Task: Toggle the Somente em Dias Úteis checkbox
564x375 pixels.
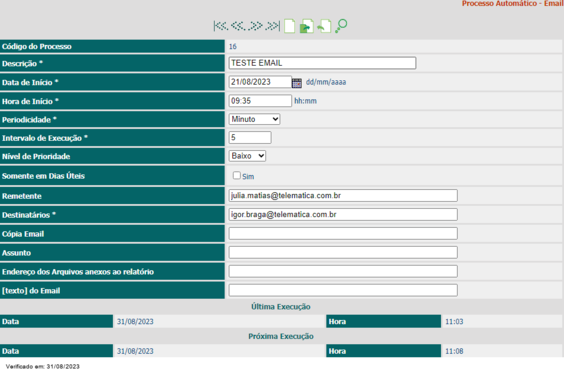Action: [x=236, y=175]
